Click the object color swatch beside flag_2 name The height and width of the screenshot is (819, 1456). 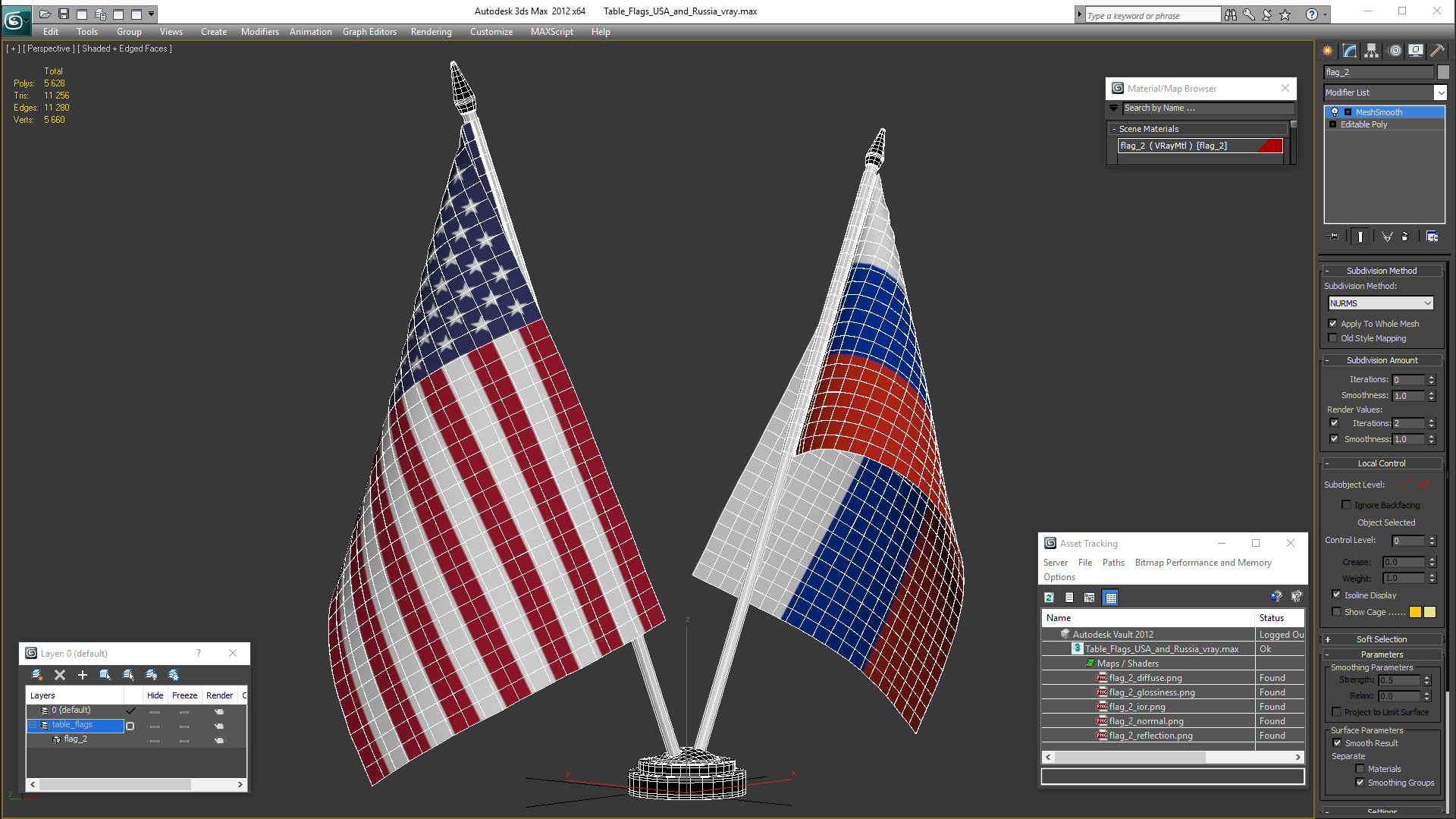point(1443,72)
